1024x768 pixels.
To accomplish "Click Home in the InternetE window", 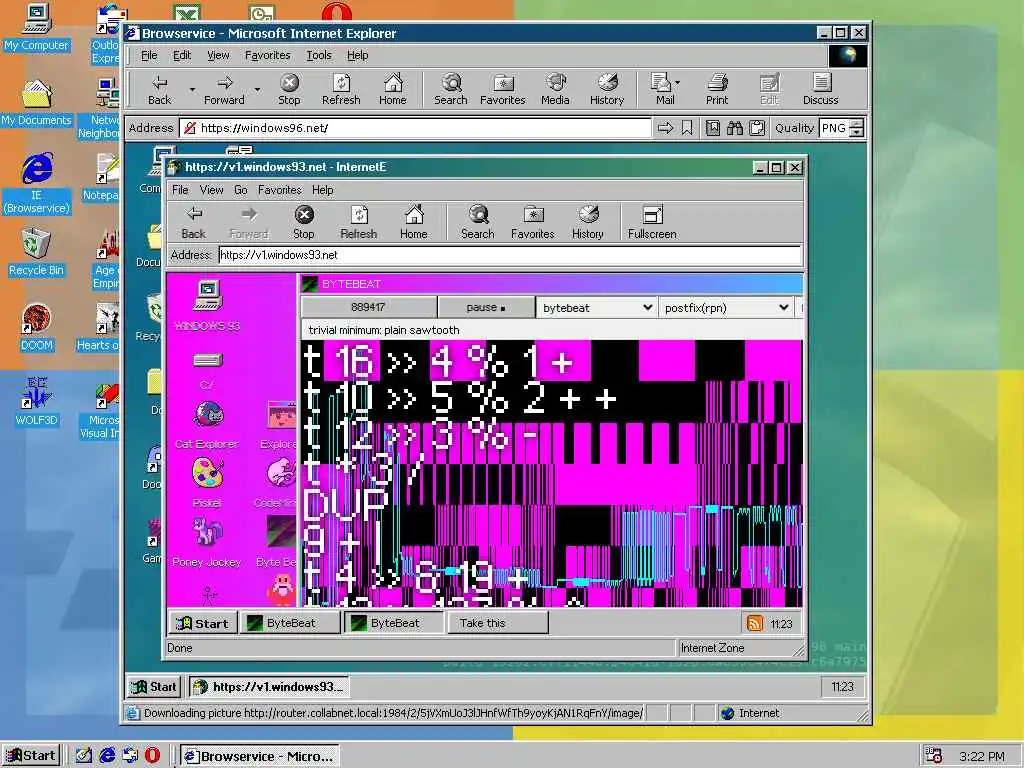I will coord(413,223).
